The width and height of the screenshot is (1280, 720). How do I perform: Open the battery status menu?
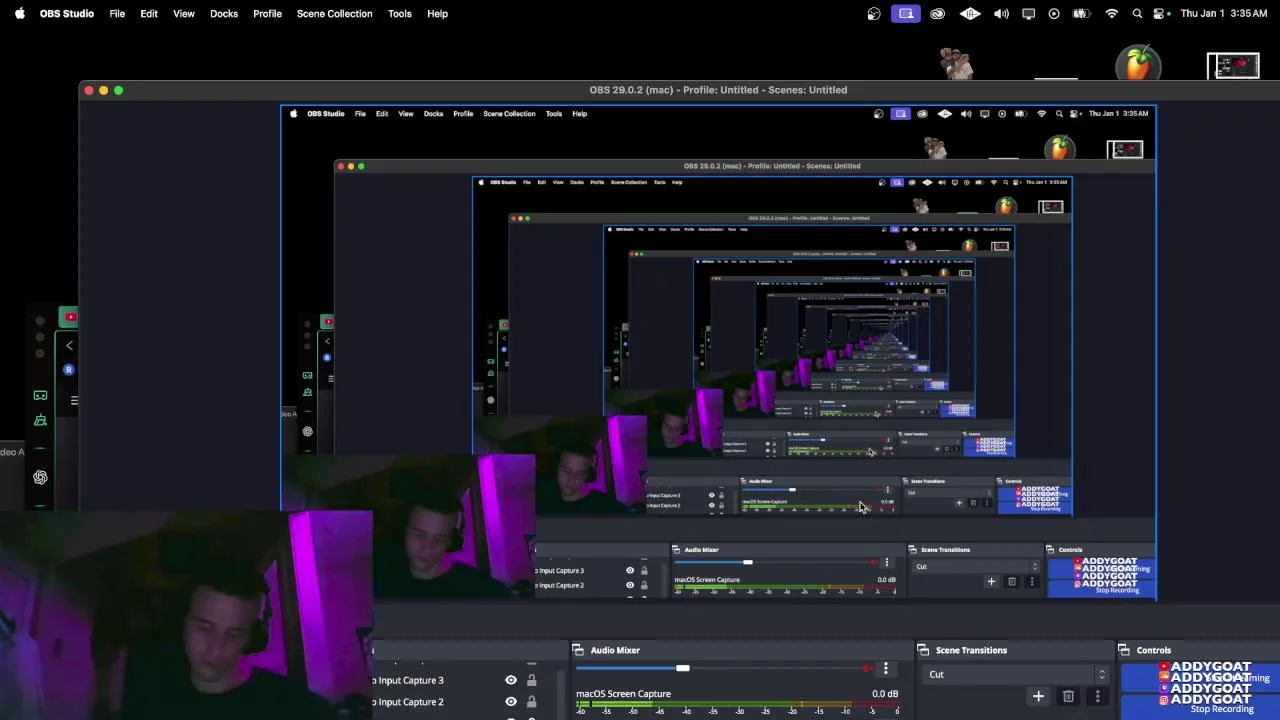point(1081,14)
